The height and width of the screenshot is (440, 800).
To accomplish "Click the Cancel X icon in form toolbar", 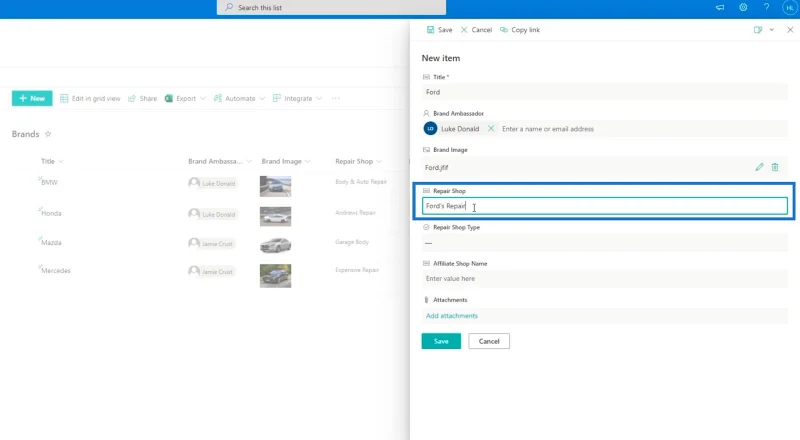I will point(464,30).
